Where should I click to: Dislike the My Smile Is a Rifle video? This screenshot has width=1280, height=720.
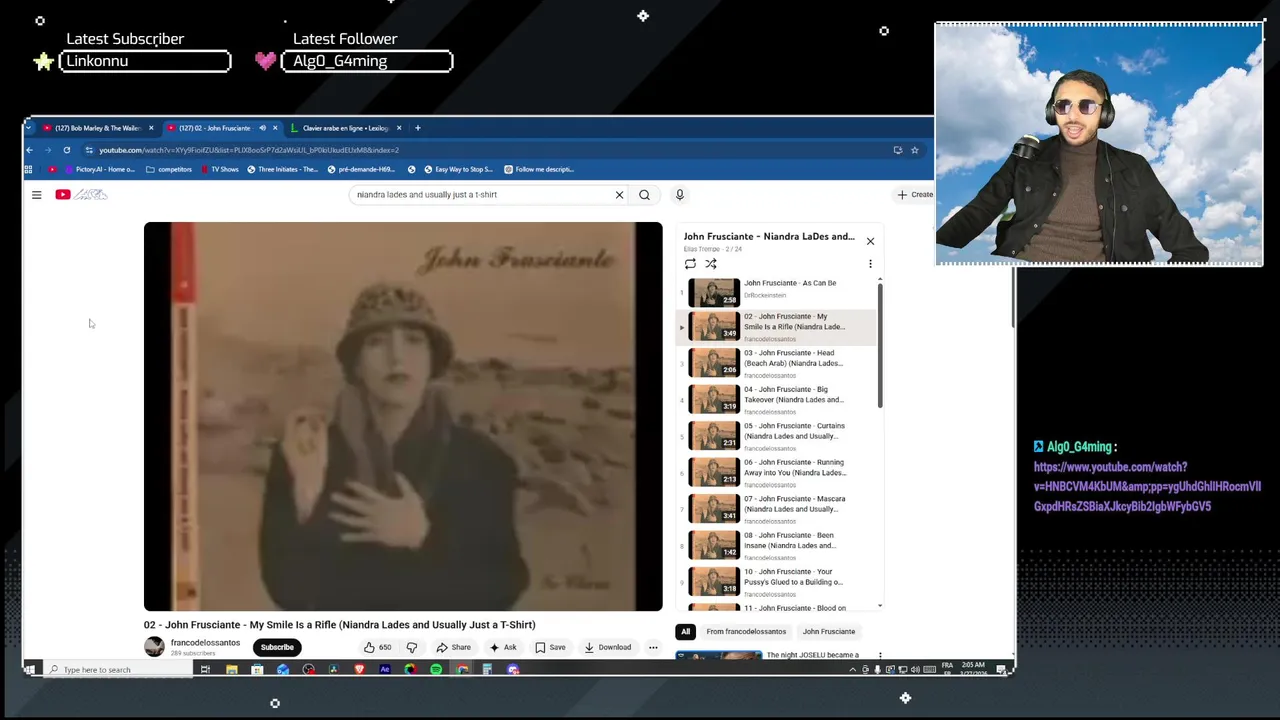click(412, 647)
